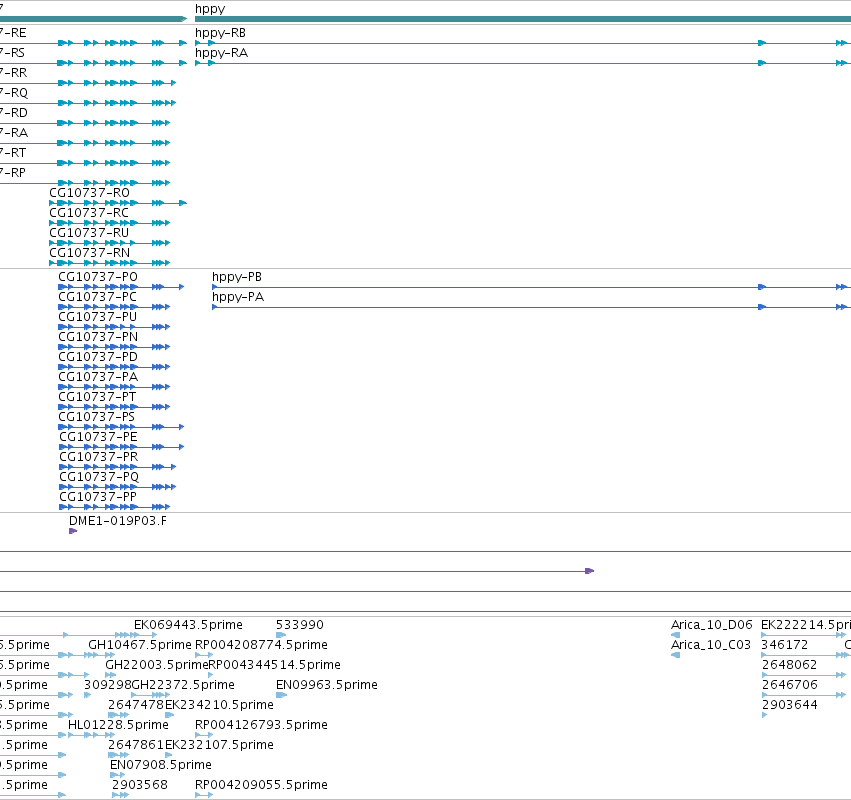
Task: Click the 533990 feature label
Action: 300,625
